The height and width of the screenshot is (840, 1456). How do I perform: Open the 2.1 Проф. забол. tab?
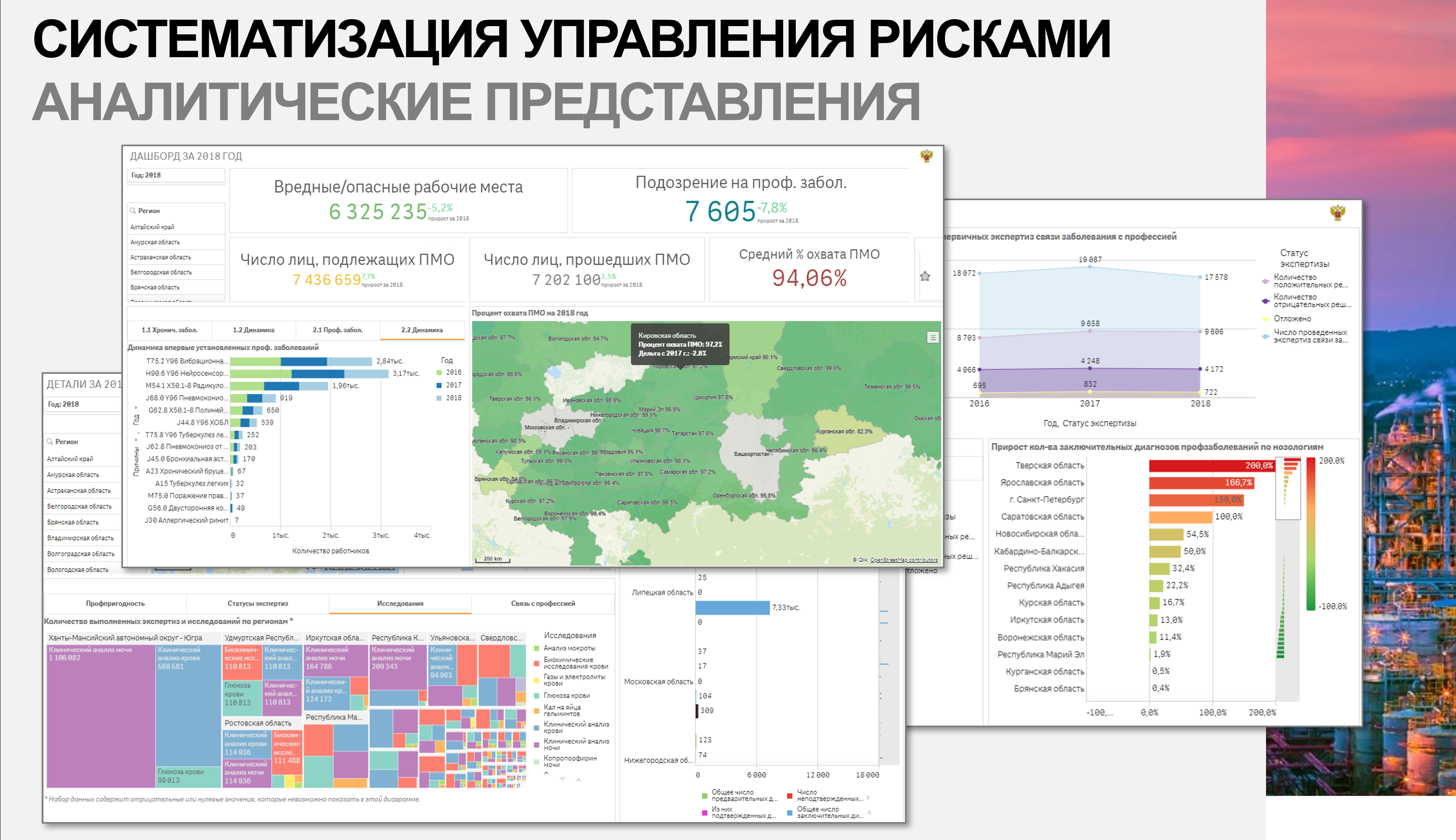[x=337, y=330]
